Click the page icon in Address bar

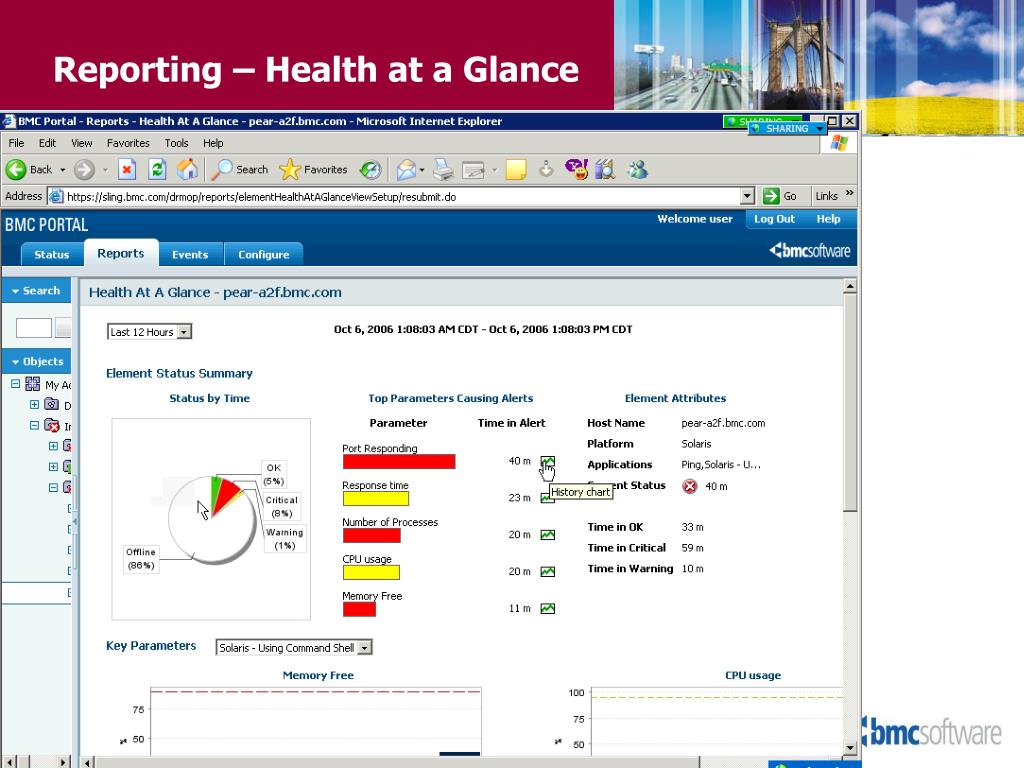57,196
